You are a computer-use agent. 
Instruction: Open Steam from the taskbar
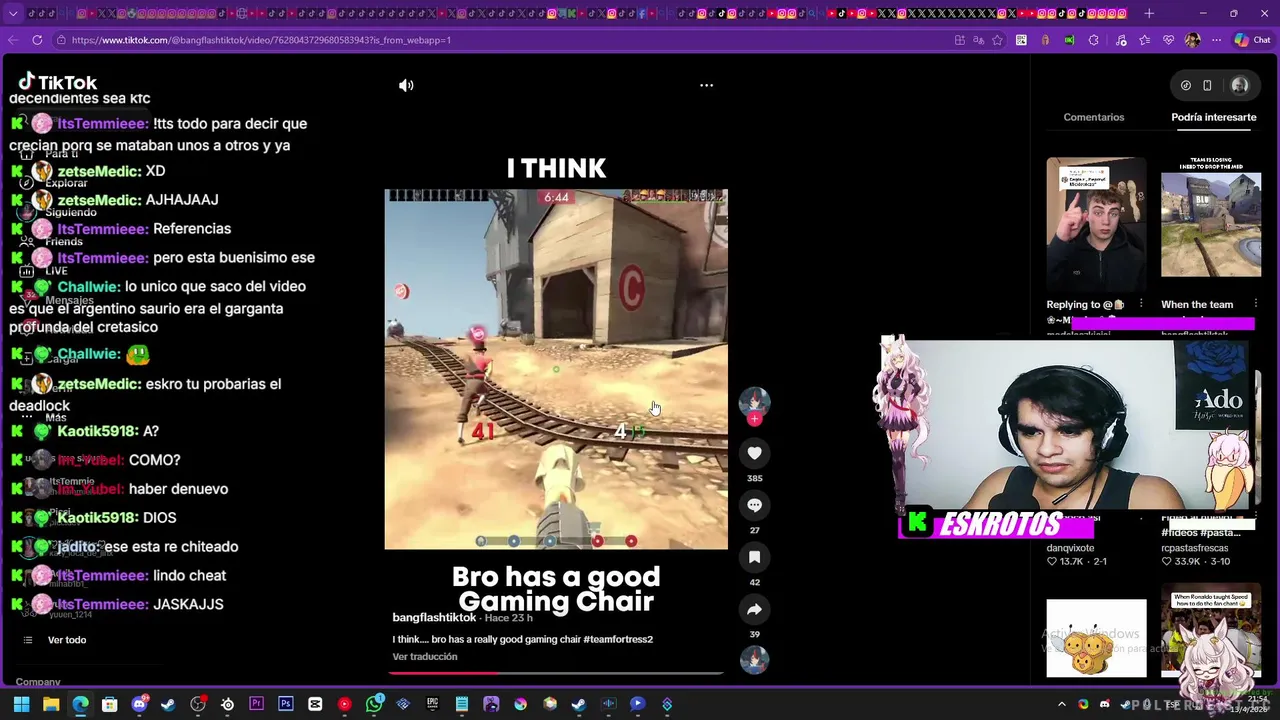tap(168, 704)
